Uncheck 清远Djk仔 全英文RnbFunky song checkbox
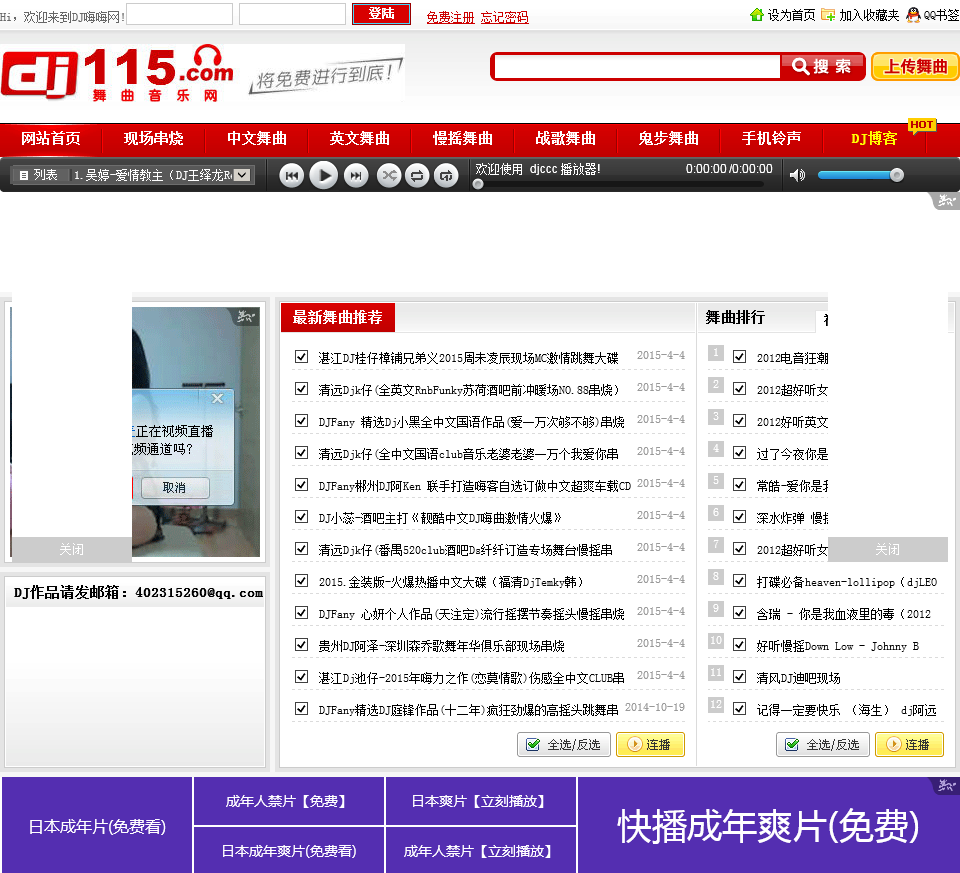 (301, 388)
